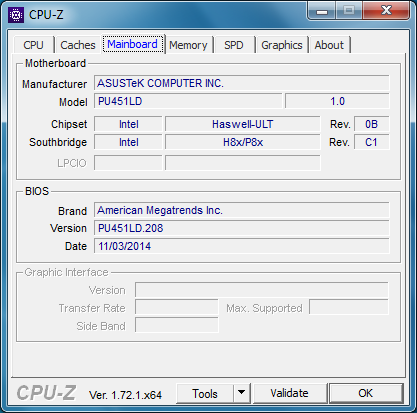View the SPD tab
Screen dimensions: 417x413
pos(234,45)
